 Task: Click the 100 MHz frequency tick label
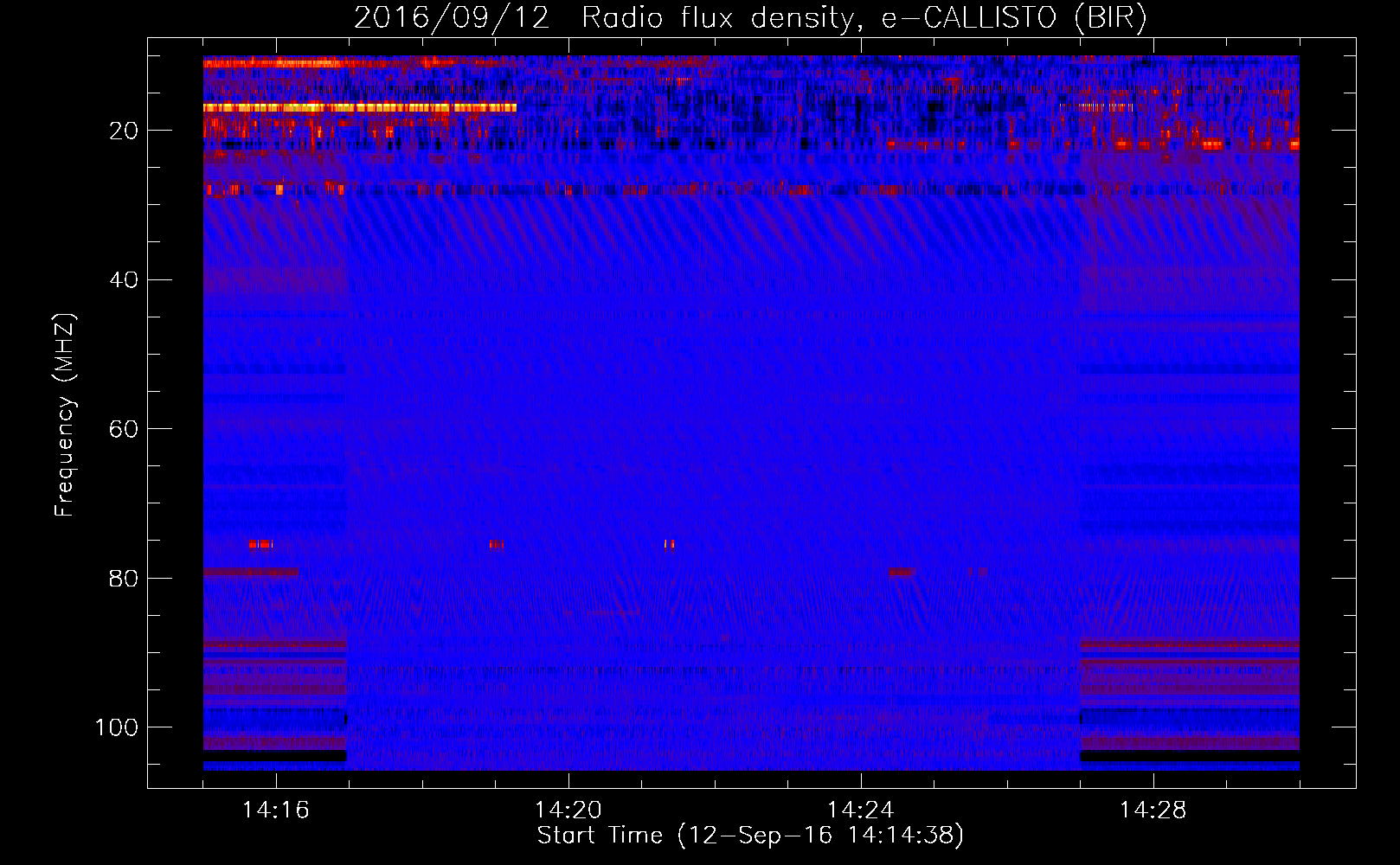[117, 727]
